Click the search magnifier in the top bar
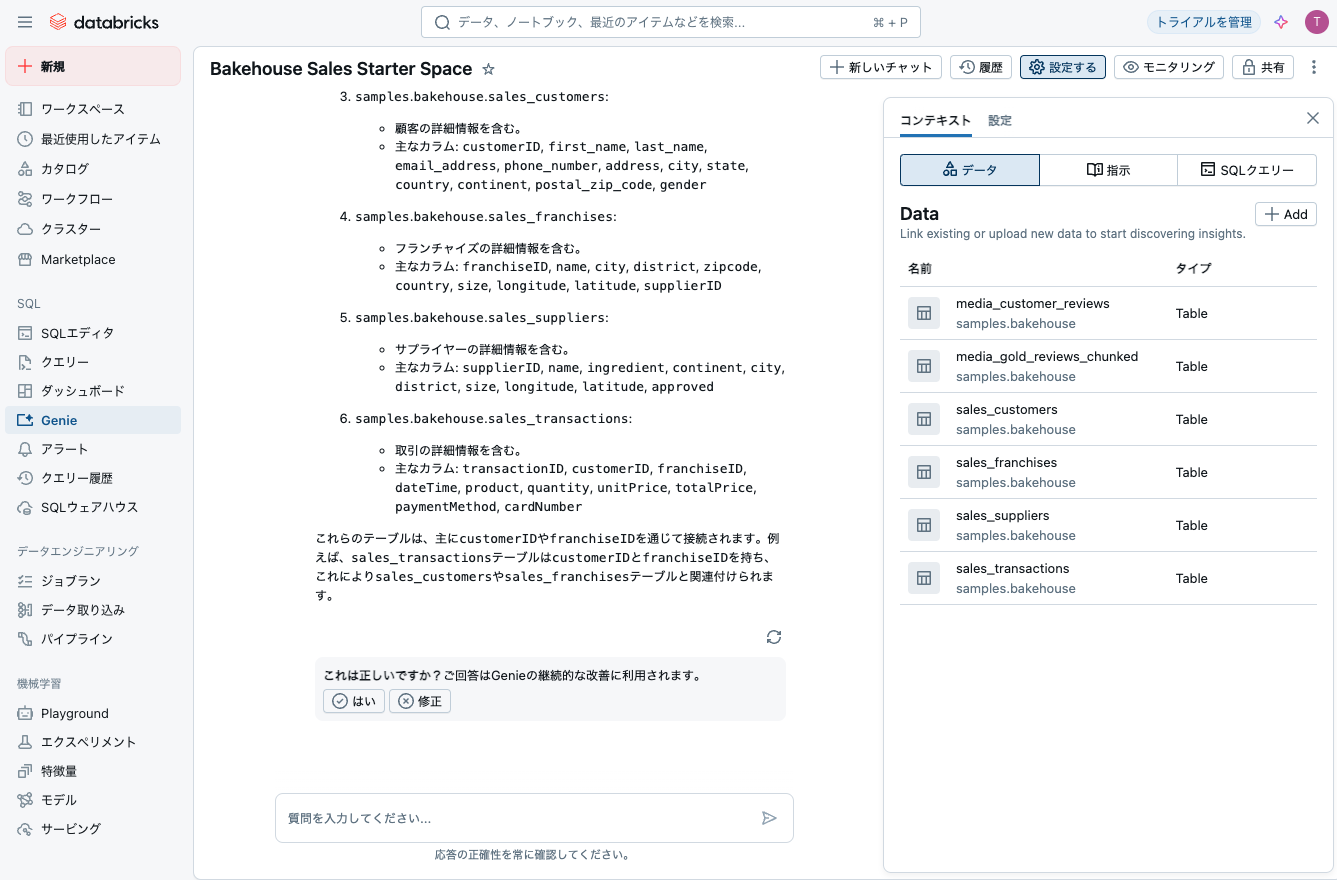The width and height of the screenshot is (1337, 880). pyautogui.click(x=441, y=21)
